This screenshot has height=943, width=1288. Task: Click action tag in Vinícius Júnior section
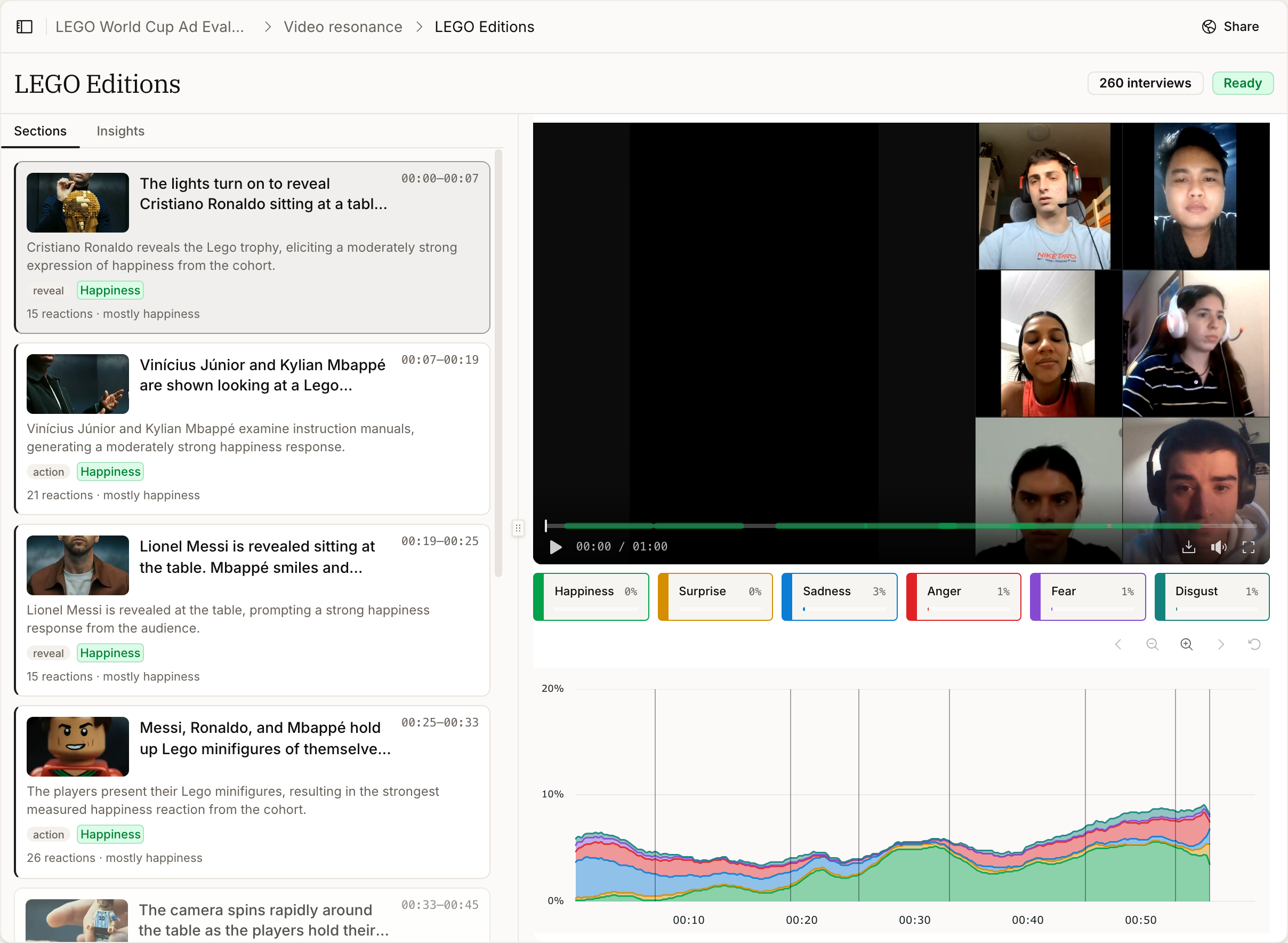tap(49, 472)
